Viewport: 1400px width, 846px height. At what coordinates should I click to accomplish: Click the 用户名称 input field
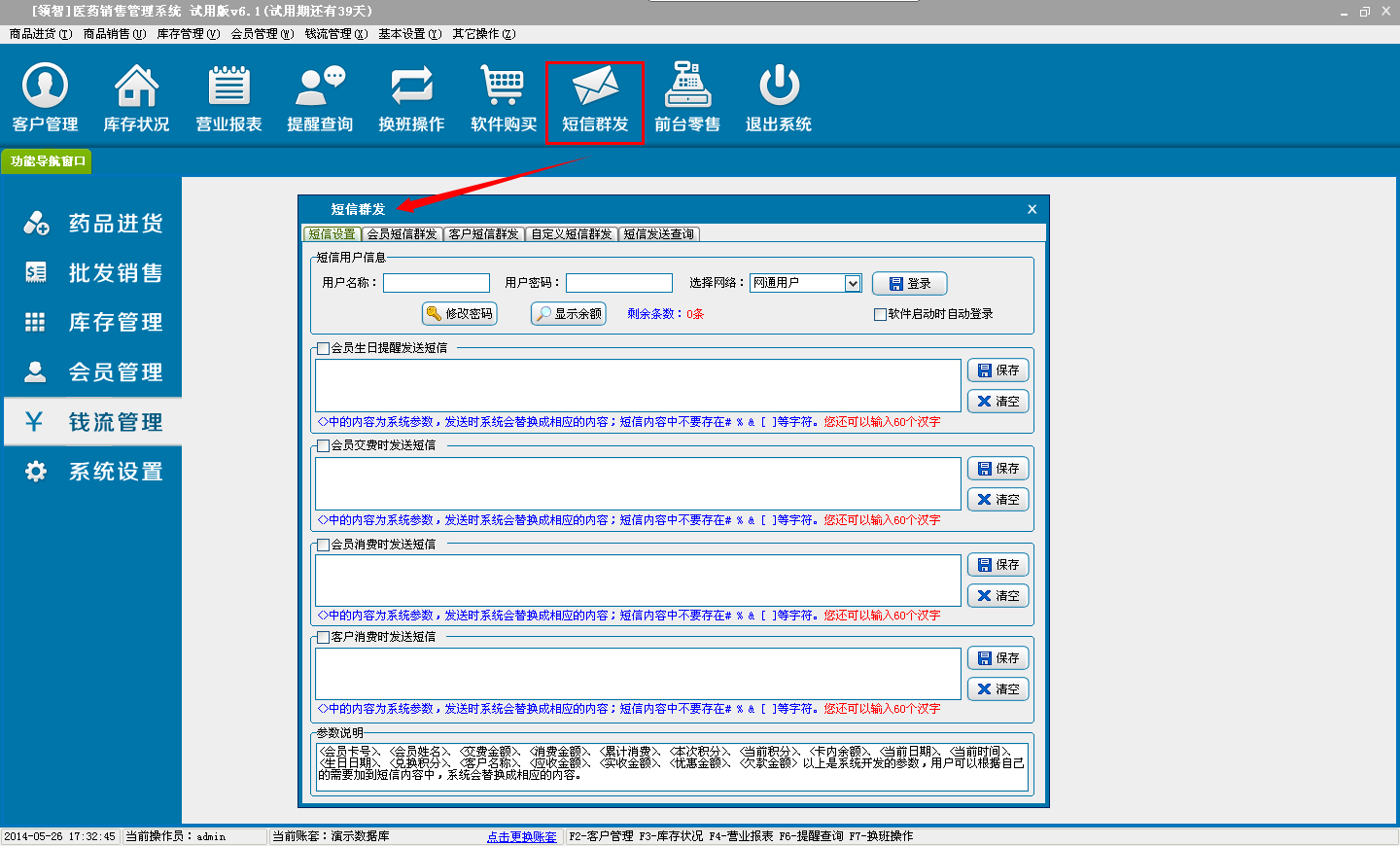pos(437,283)
